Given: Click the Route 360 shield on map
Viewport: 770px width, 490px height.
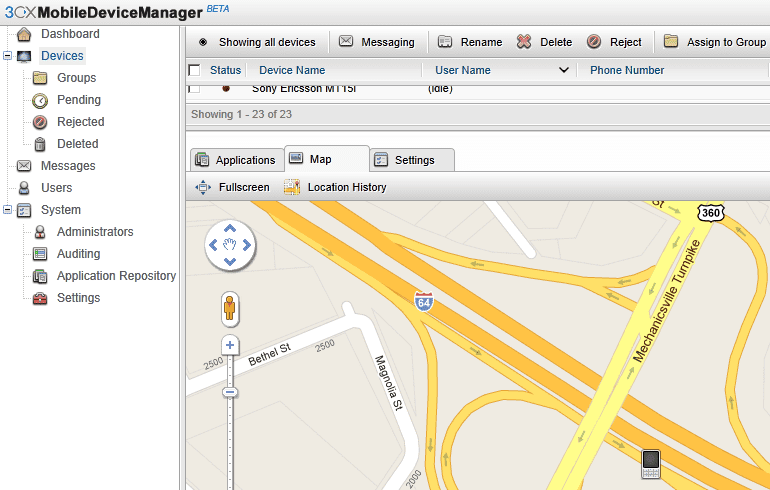Looking at the screenshot, I should [711, 213].
